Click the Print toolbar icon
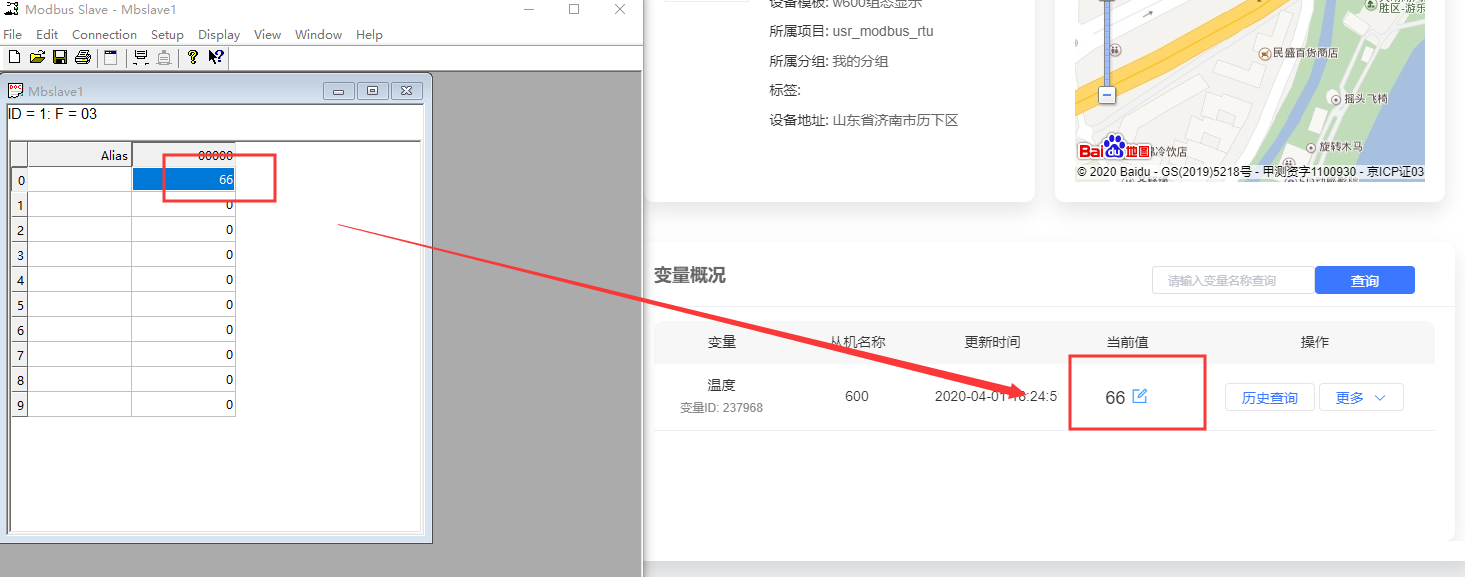Image resolution: width=1465 pixels, height=577 pixels. click(83, 58)
